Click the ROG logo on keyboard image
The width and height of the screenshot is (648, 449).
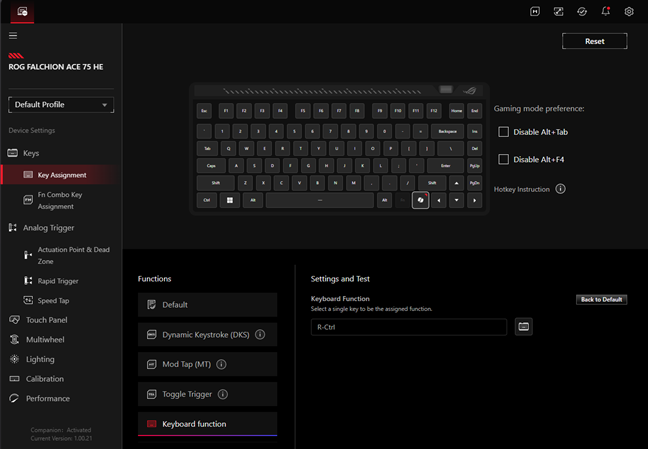coord(470,90)
